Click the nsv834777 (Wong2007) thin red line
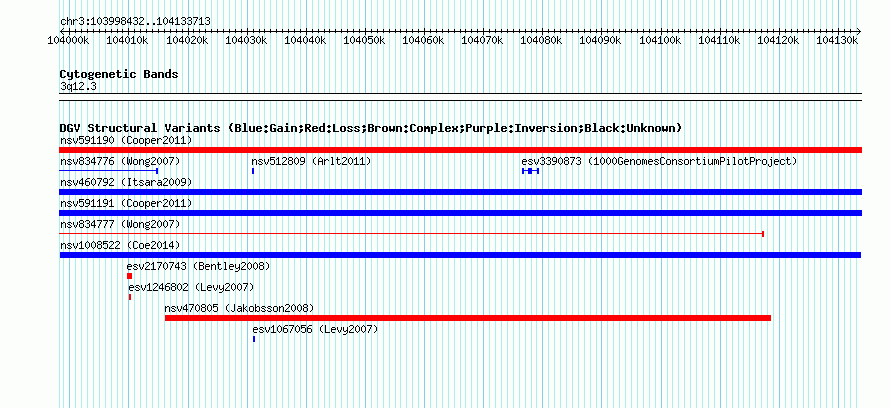This screenshot has width=890, height=408. tap(412, 233)
